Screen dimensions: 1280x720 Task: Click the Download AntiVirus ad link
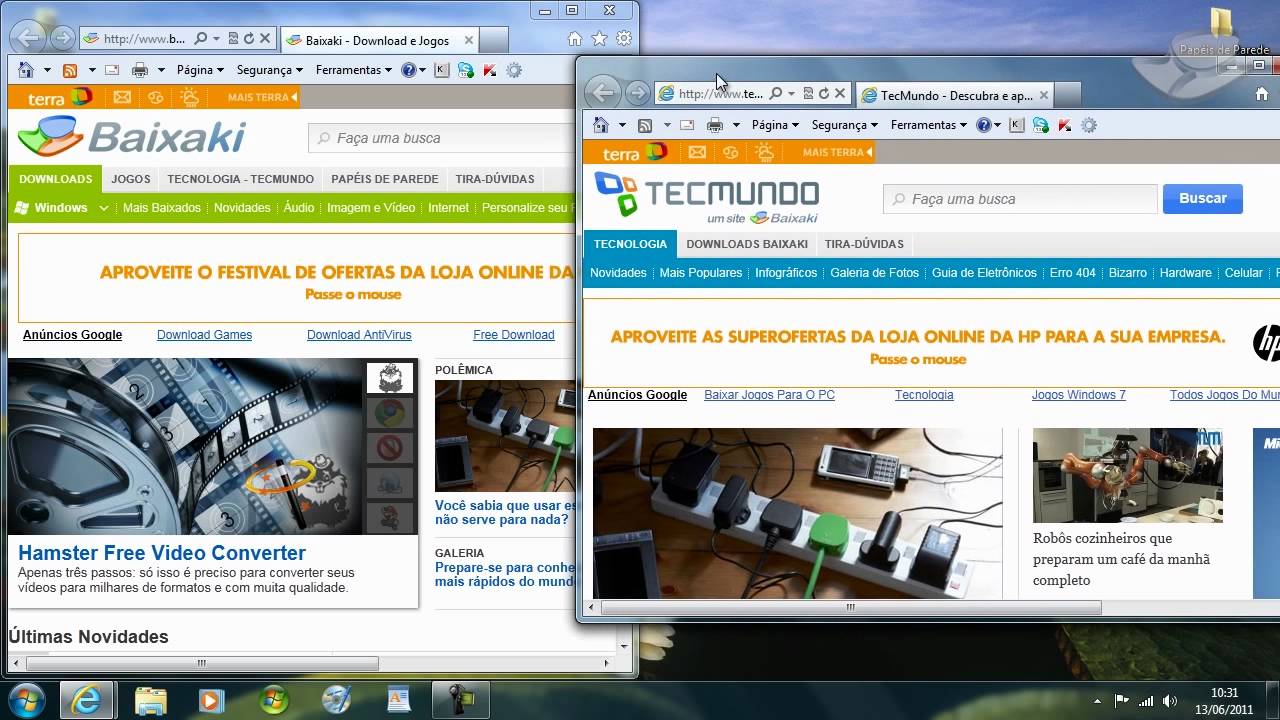click(359, 335)
